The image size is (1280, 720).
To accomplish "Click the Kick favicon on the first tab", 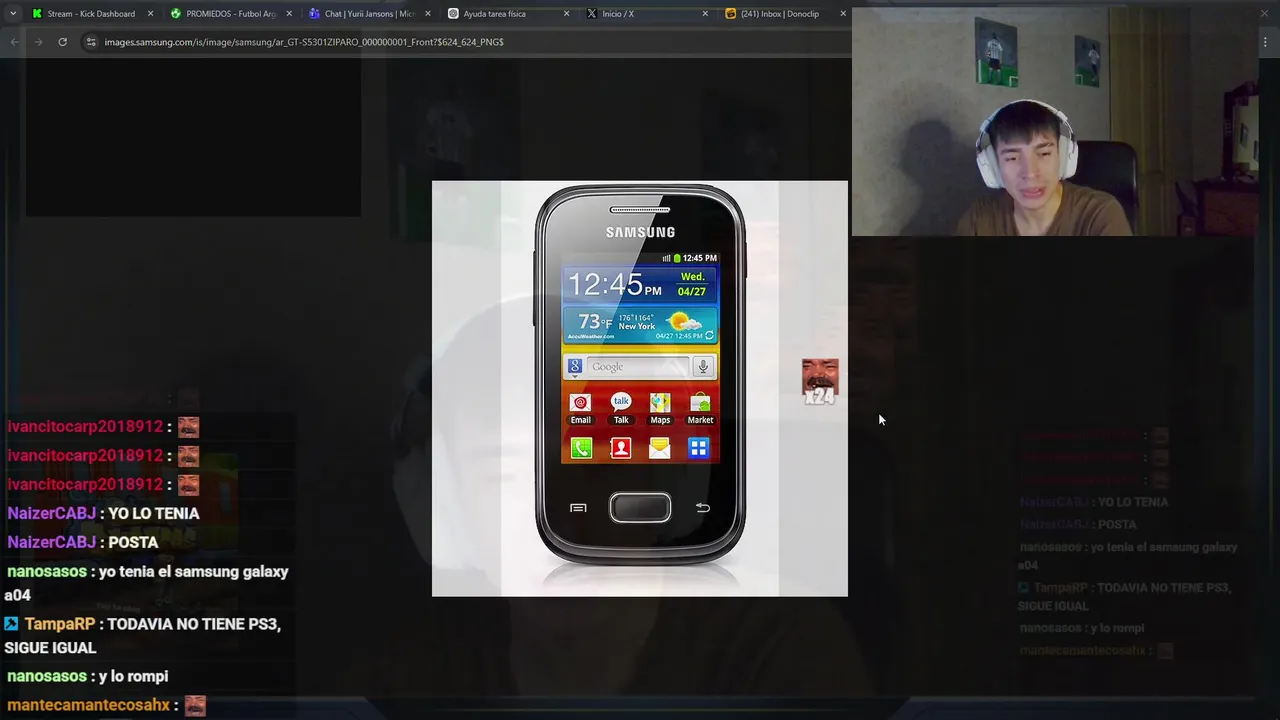I will coord(37,14).
